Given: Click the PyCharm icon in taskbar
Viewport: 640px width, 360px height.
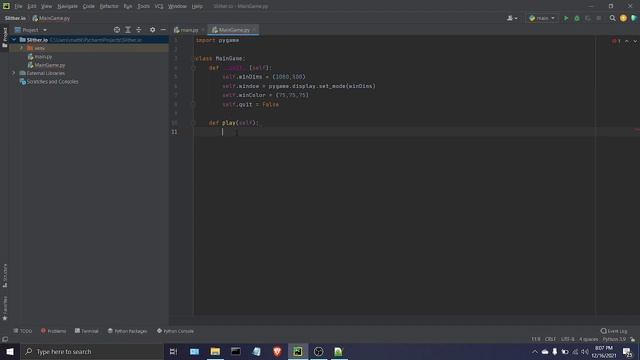Looking at the screenshot, I should 298,351.
